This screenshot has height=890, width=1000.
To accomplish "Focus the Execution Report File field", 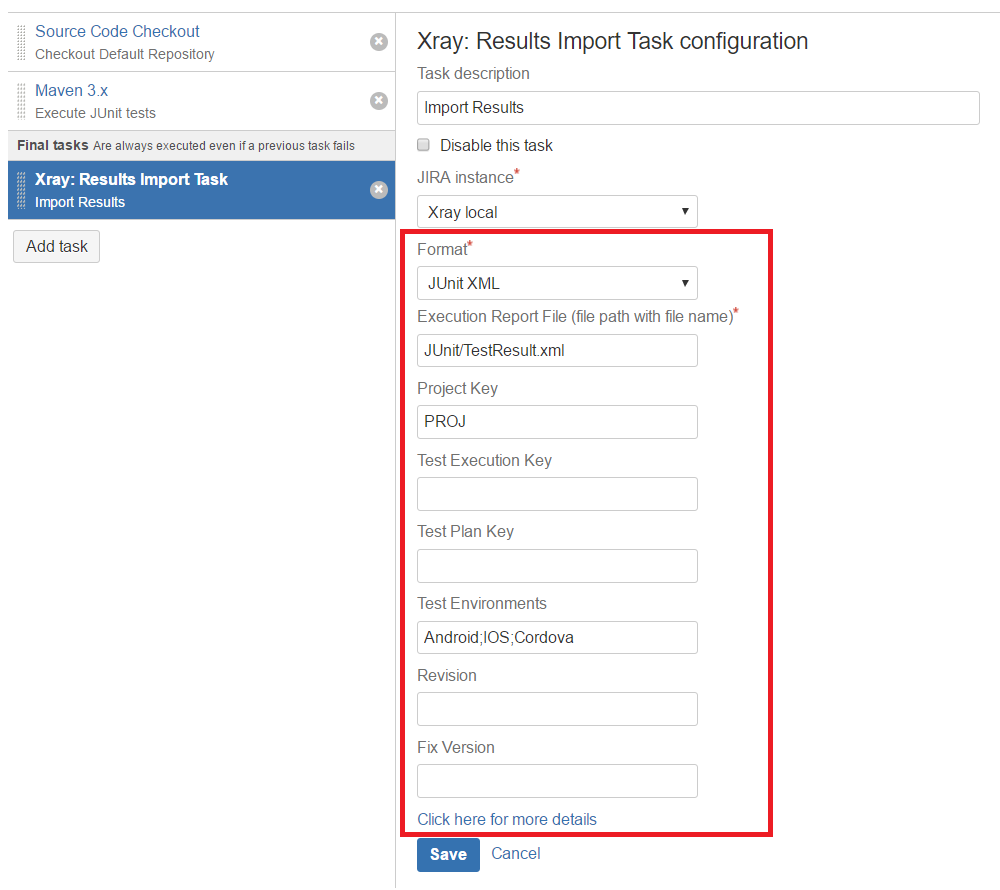I will (557, 351).
